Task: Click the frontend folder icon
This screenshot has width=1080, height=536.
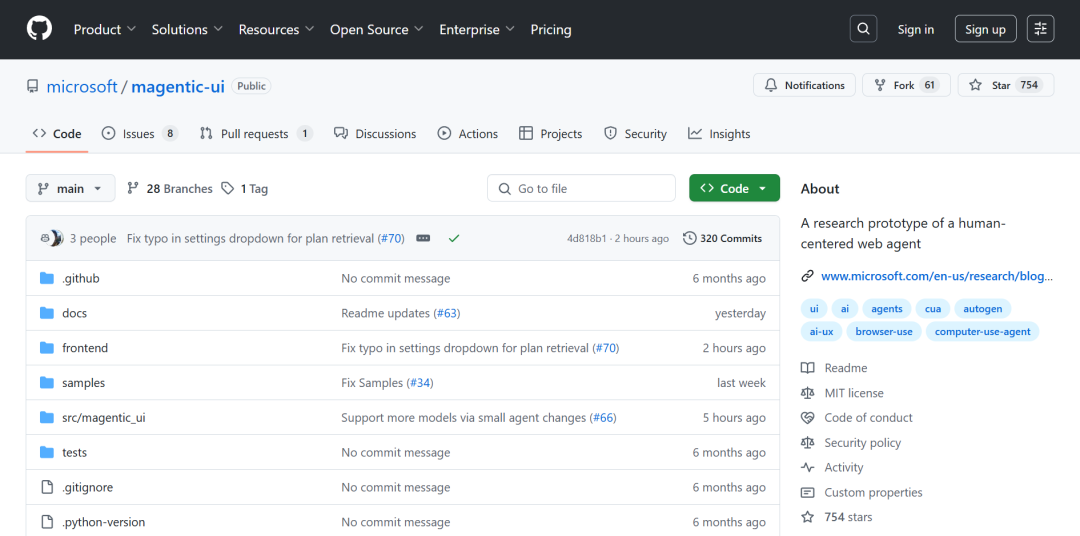Action: pyautogui.click(x=47, y=348)
